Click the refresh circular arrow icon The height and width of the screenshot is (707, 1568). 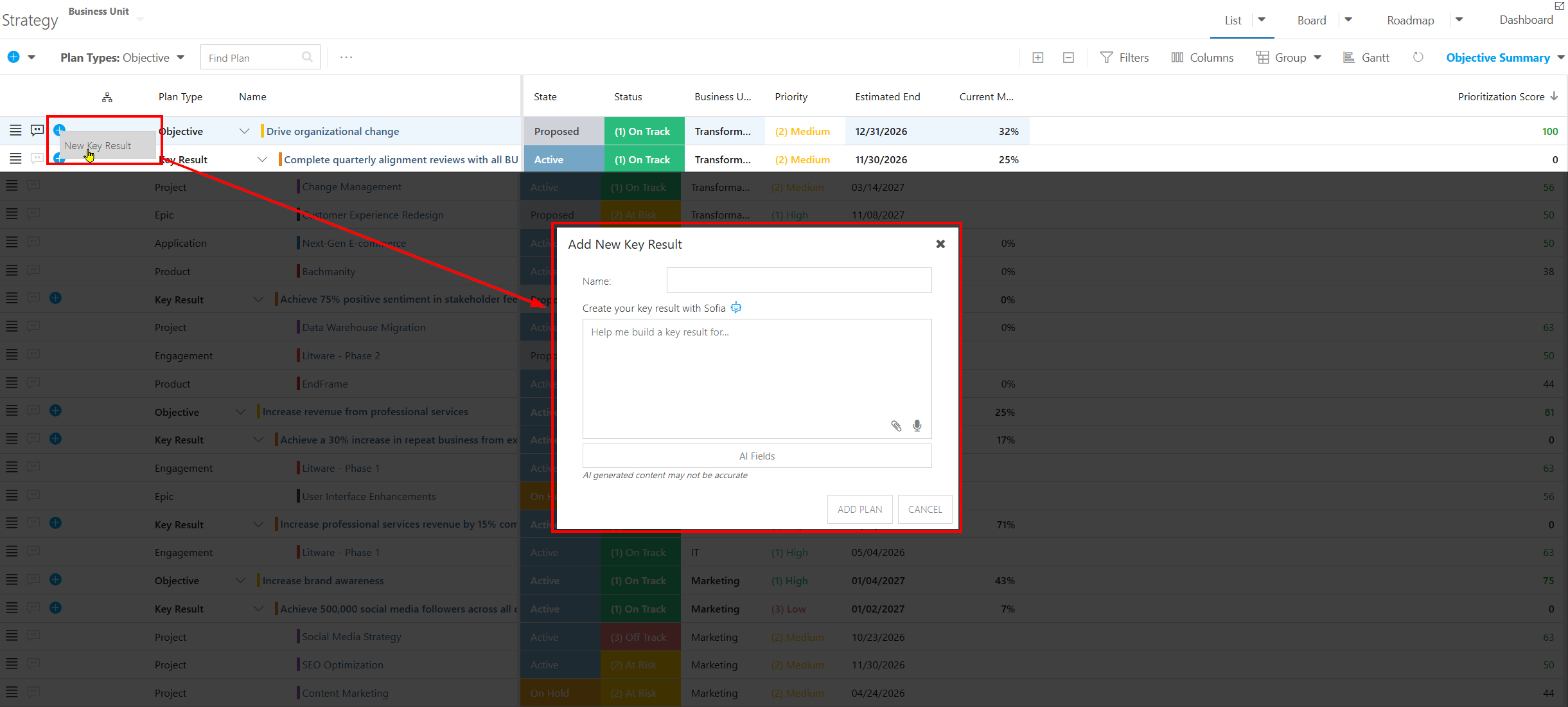pos(1418,57)
